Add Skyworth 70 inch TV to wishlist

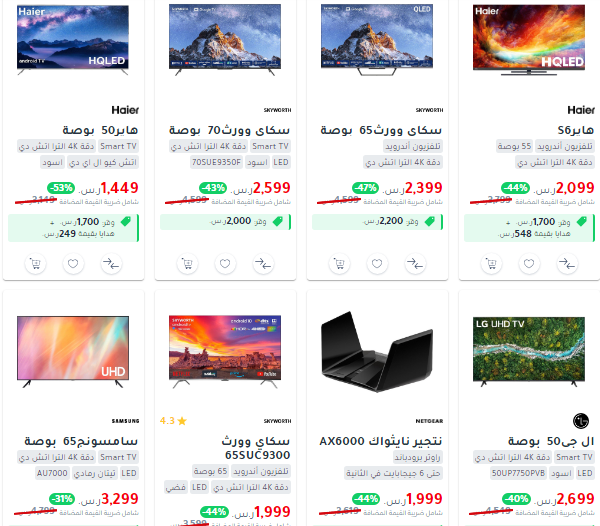pos(225,264)
